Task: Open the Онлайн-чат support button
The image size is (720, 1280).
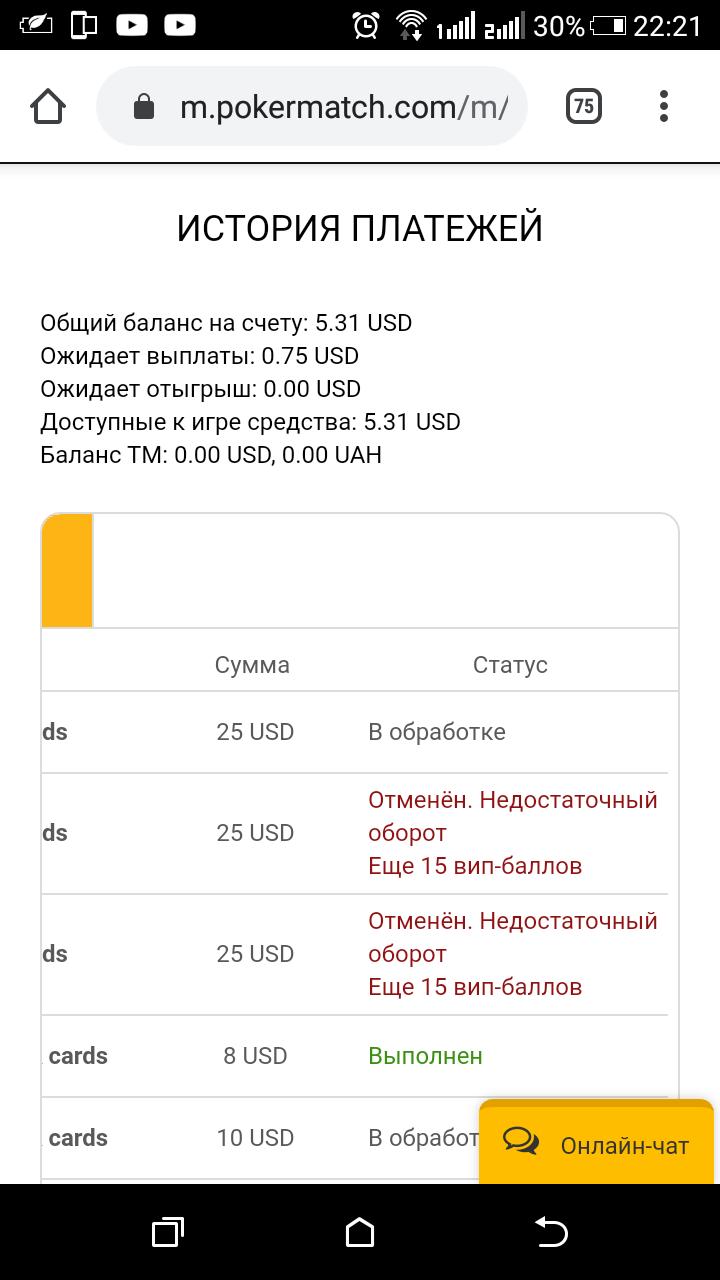Action: (597, 1143)
